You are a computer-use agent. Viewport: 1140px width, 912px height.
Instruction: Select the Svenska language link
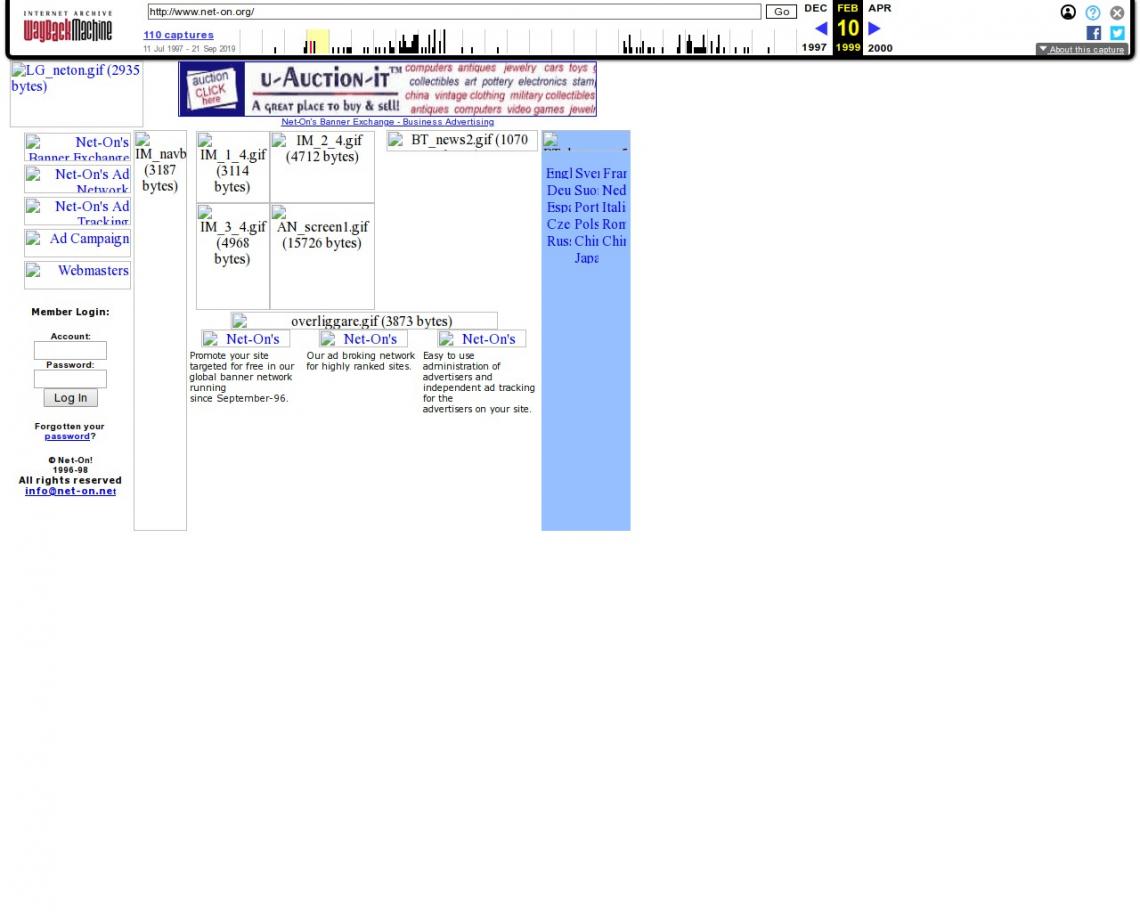(x=587, y=173)
